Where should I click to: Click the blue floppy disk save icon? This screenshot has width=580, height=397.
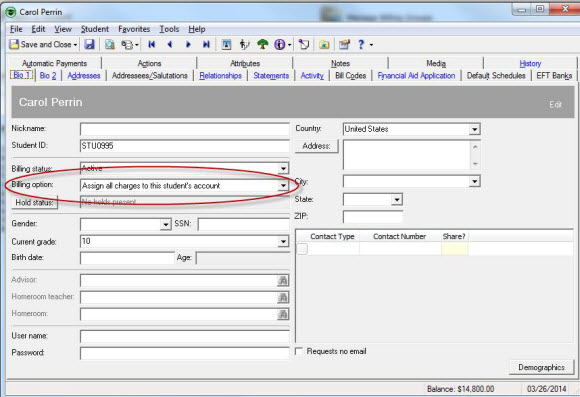[x=89, y=44]
